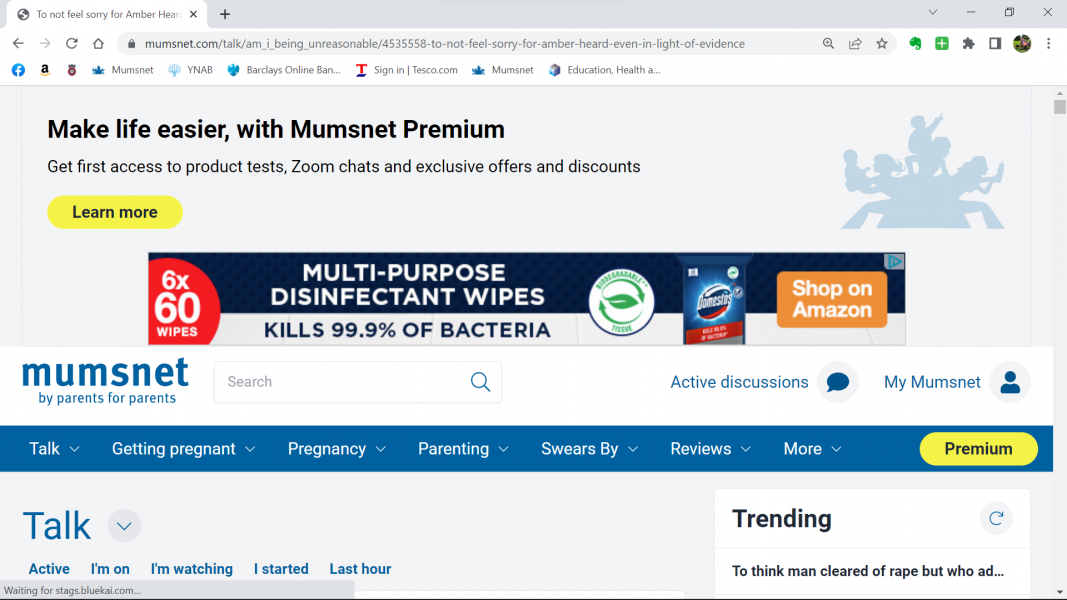The image size is (1067, 600).
Task: Click the My Mumsnet profile icon
Action: point(1009,382)
